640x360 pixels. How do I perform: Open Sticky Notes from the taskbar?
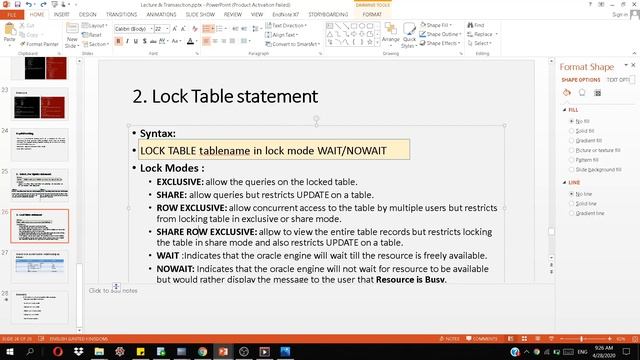(x=140, y=351)
